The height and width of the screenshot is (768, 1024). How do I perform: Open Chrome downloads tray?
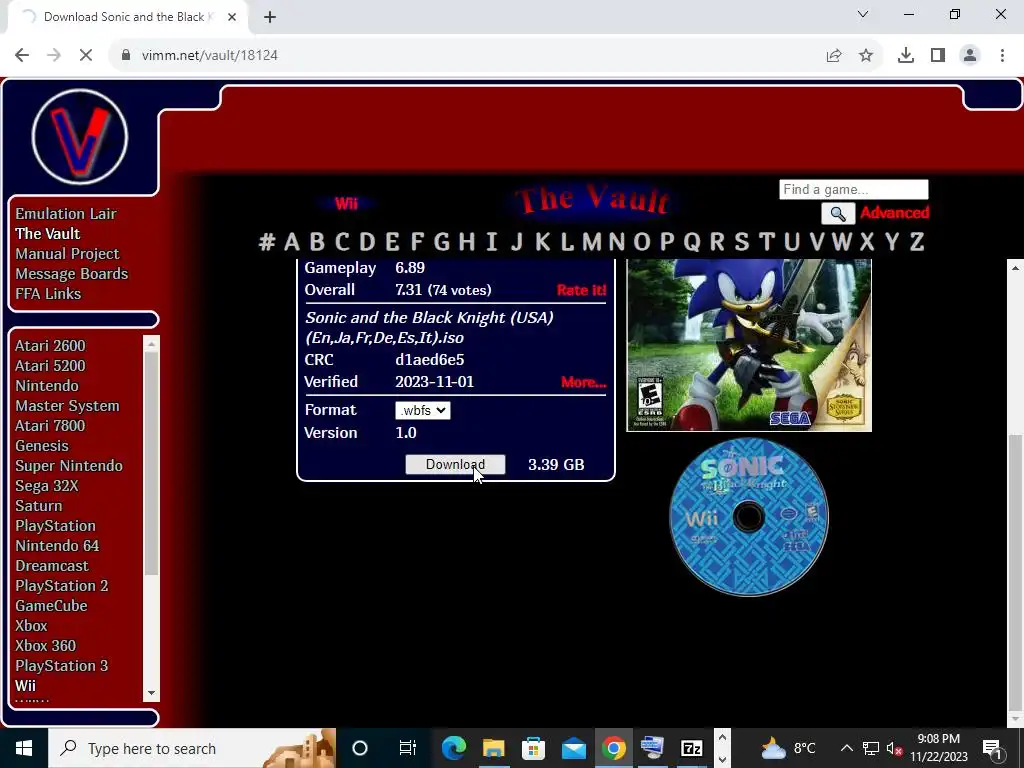(905, 56)
